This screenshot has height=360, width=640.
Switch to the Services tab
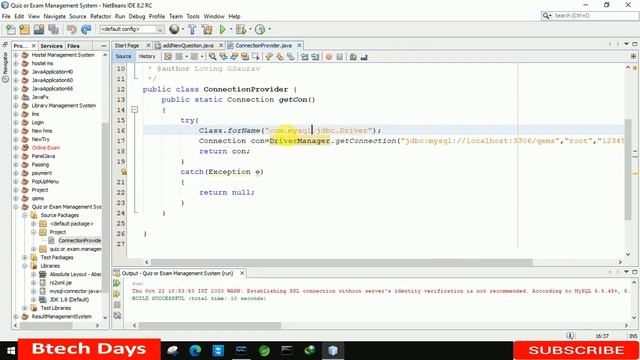pos(51,46)
